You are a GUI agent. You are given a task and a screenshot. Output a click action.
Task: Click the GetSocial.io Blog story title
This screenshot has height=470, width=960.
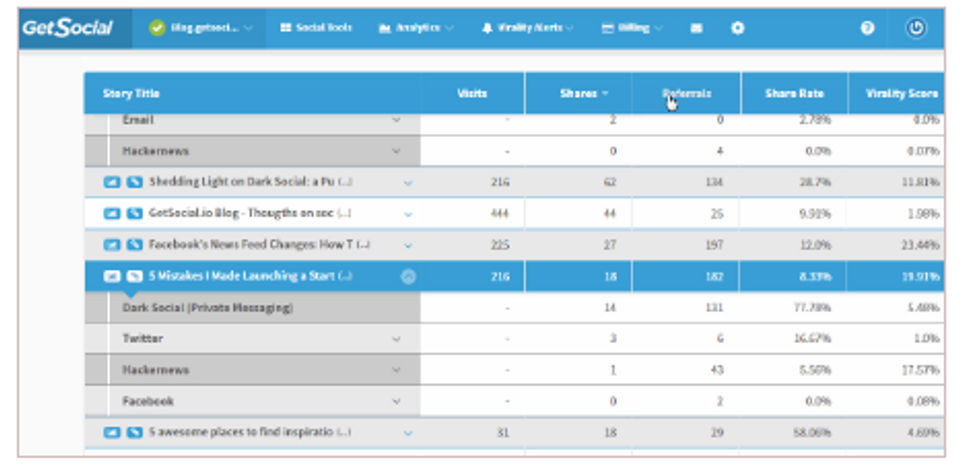[250, 214]
